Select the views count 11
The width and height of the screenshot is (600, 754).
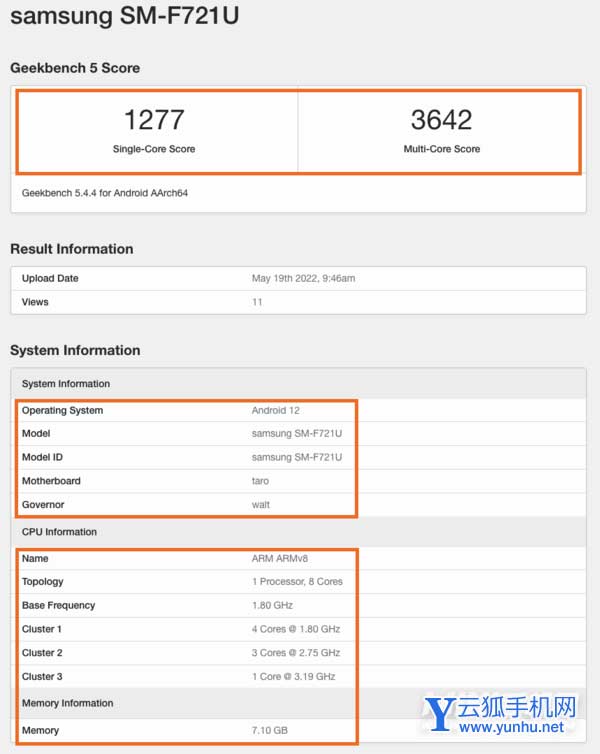coord(257,302)
